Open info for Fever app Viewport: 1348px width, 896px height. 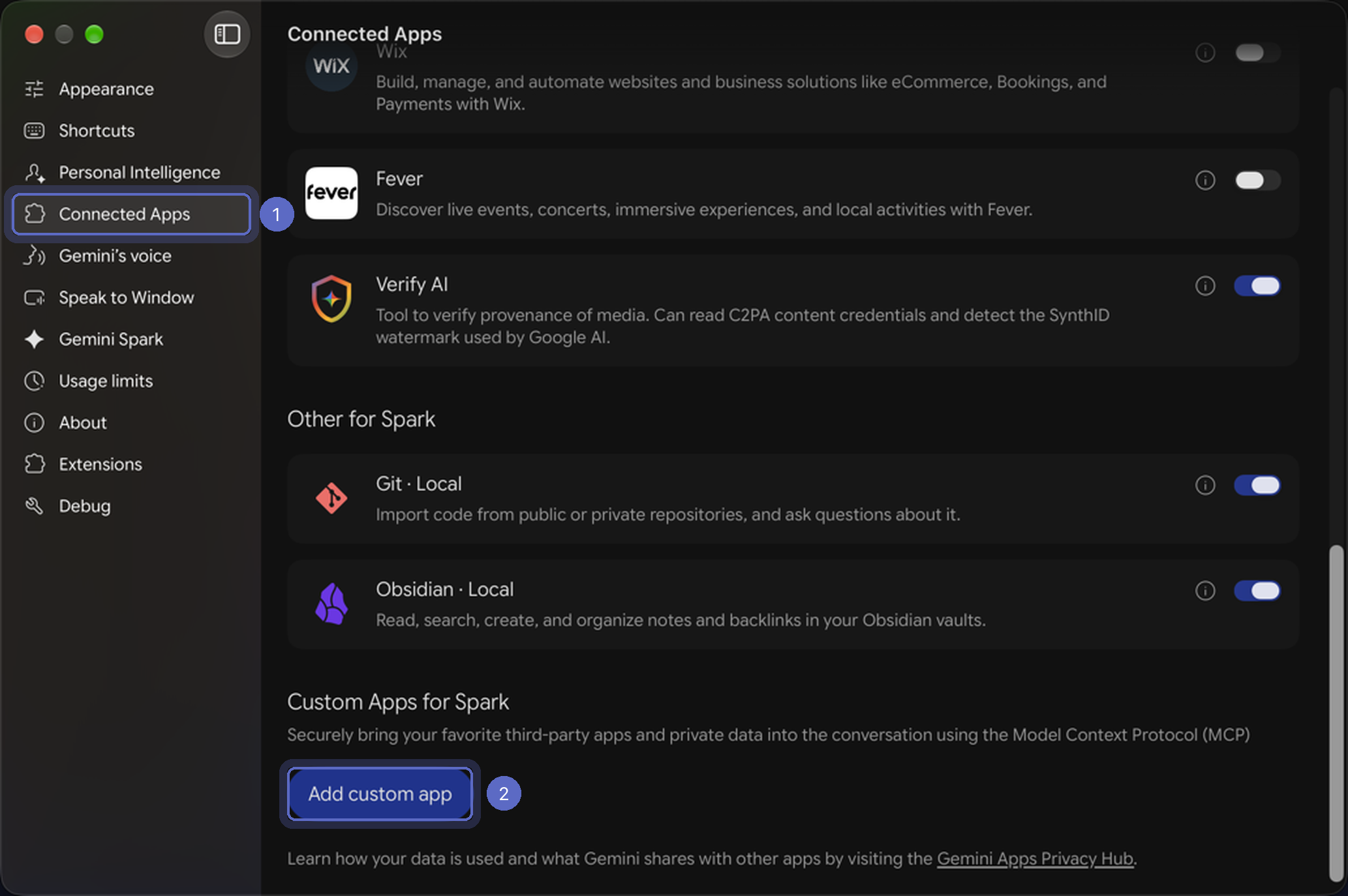1205,180
